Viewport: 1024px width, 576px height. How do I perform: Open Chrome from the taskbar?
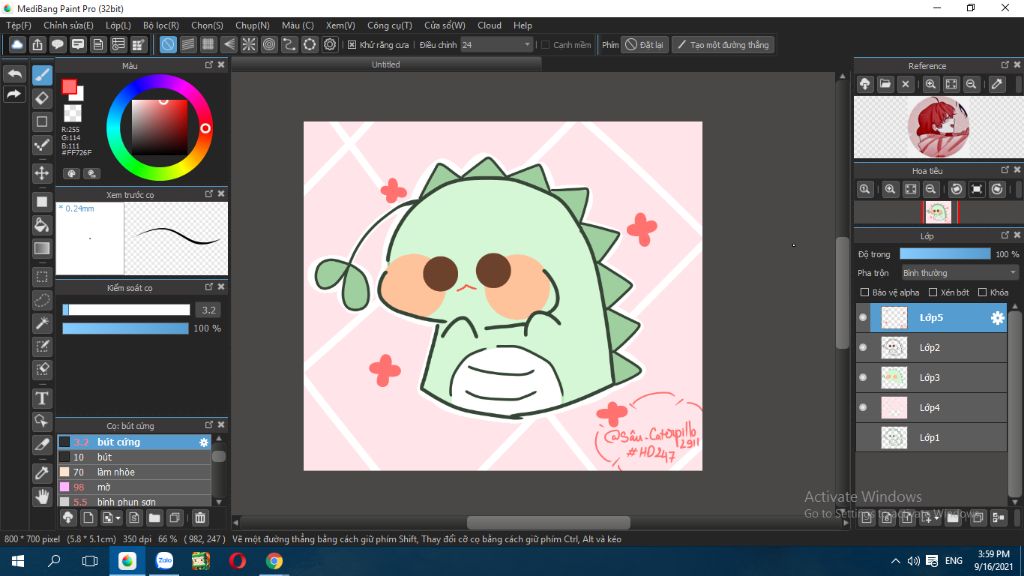coord(274,561)
